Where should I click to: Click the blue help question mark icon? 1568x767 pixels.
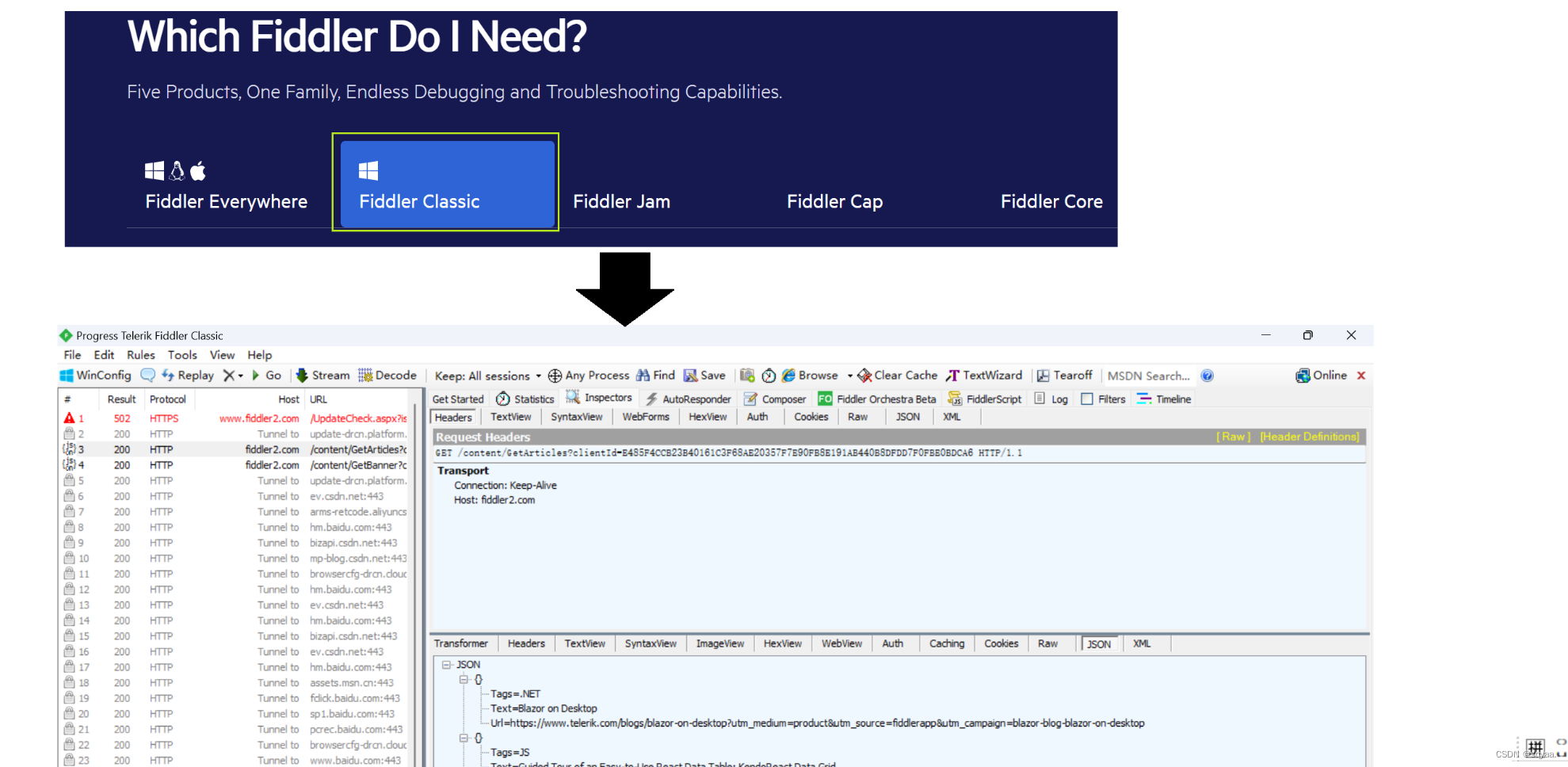click(1207, 376)
